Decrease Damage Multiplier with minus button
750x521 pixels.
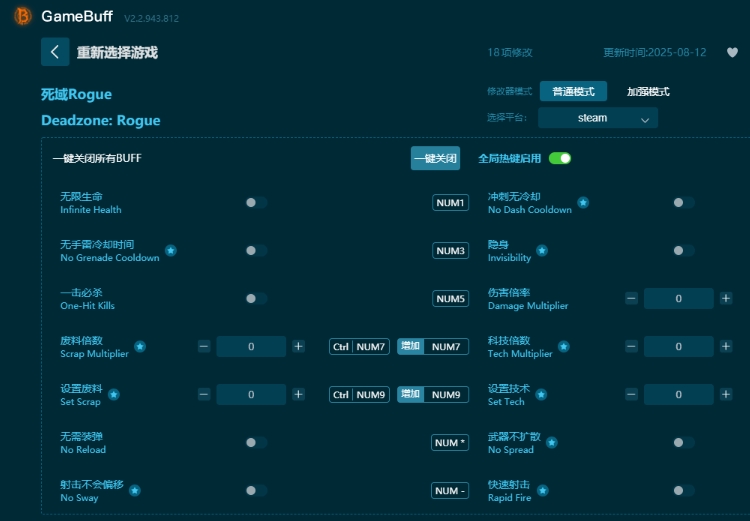631,299
